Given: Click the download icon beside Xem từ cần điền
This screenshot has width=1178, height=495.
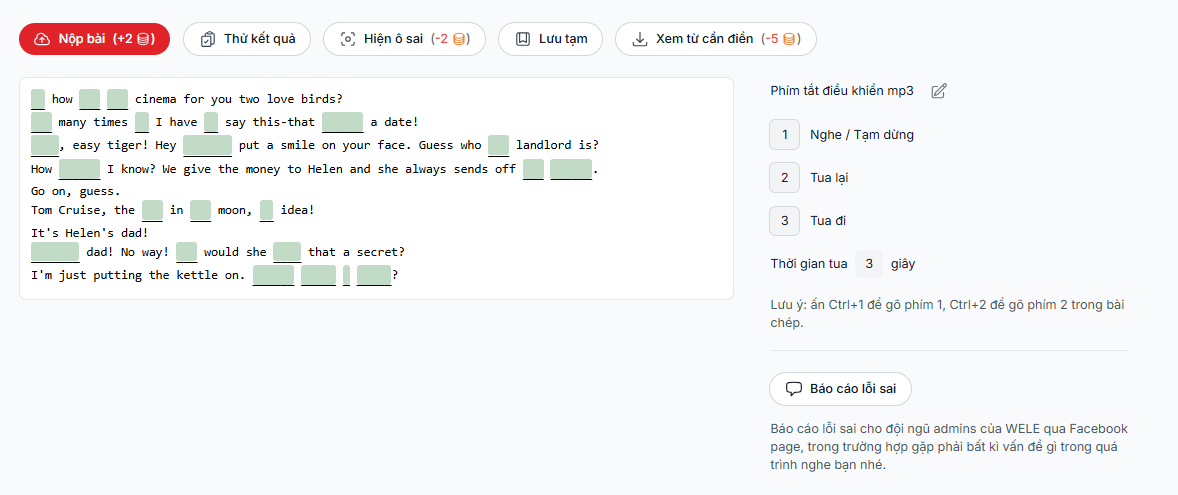Looking at the screenshot, I should point(640,39).
